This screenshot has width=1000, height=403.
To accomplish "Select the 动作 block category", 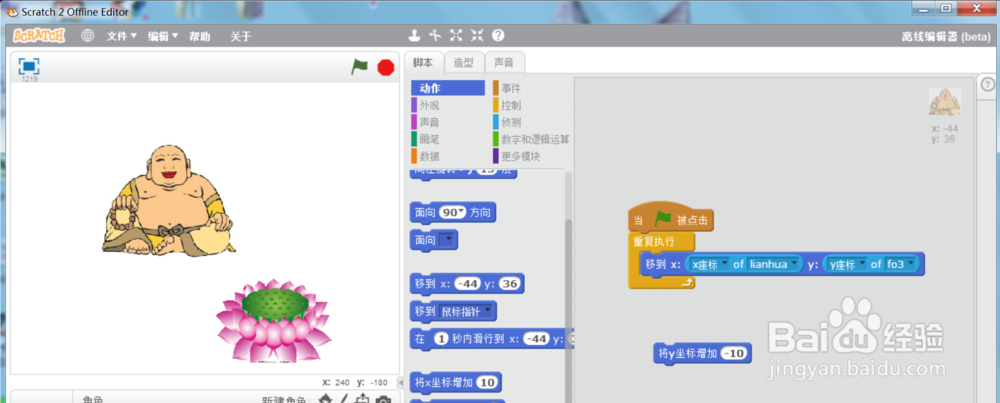I will click(448, 88).
